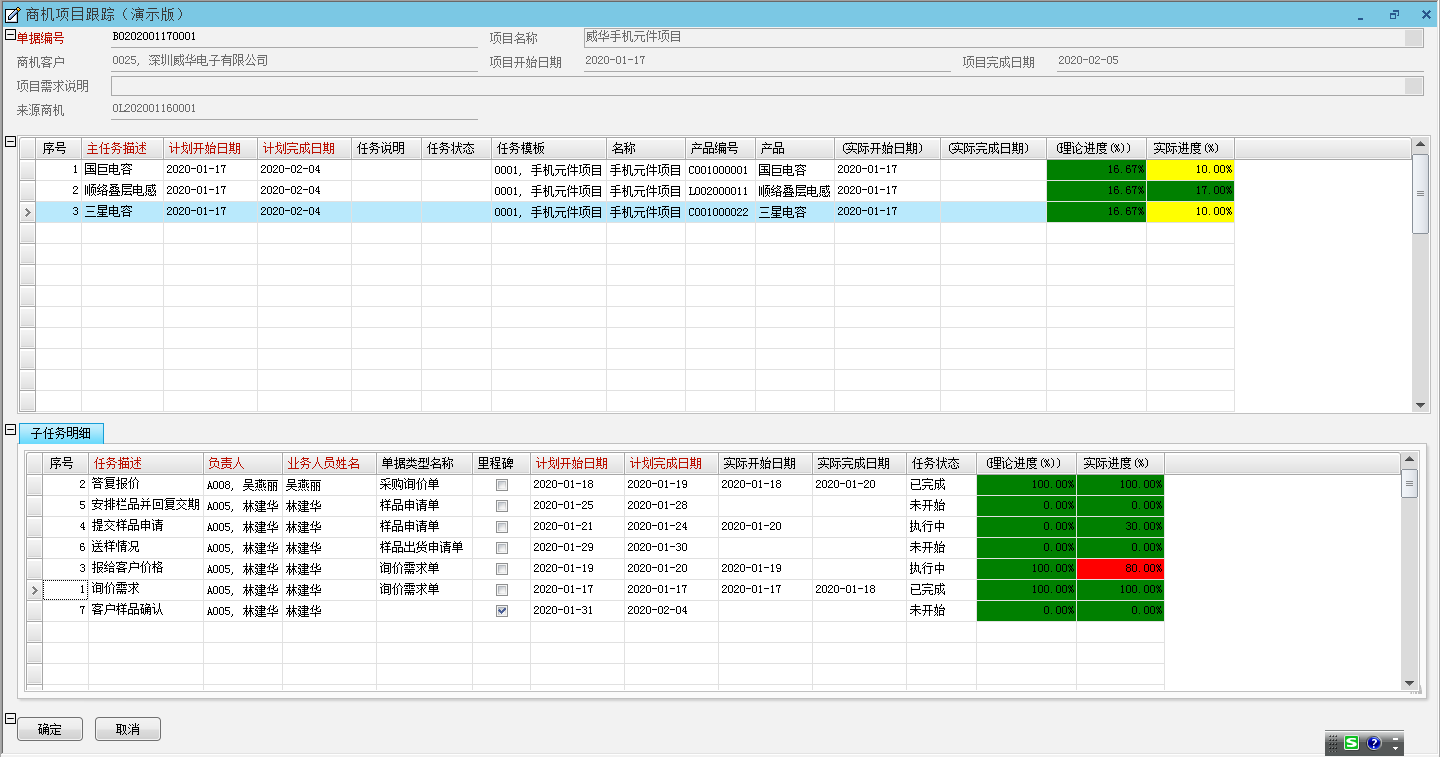Click the 30.00% actual progress cell
The width and height of the screenshot is (1440, 757).
click(1120, 527)
